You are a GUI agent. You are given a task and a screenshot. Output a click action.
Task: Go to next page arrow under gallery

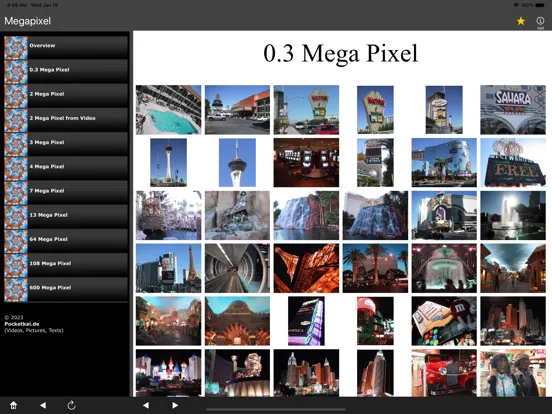click(175, 405)
